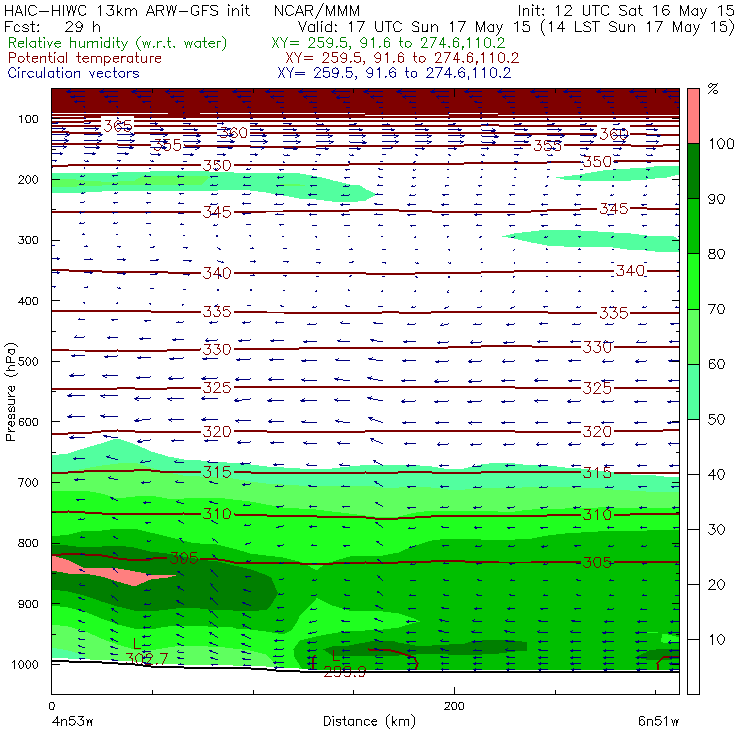740x740 pixels.
Task: Select the 'NCAR/MMM' header text
Action: [317, 10]
